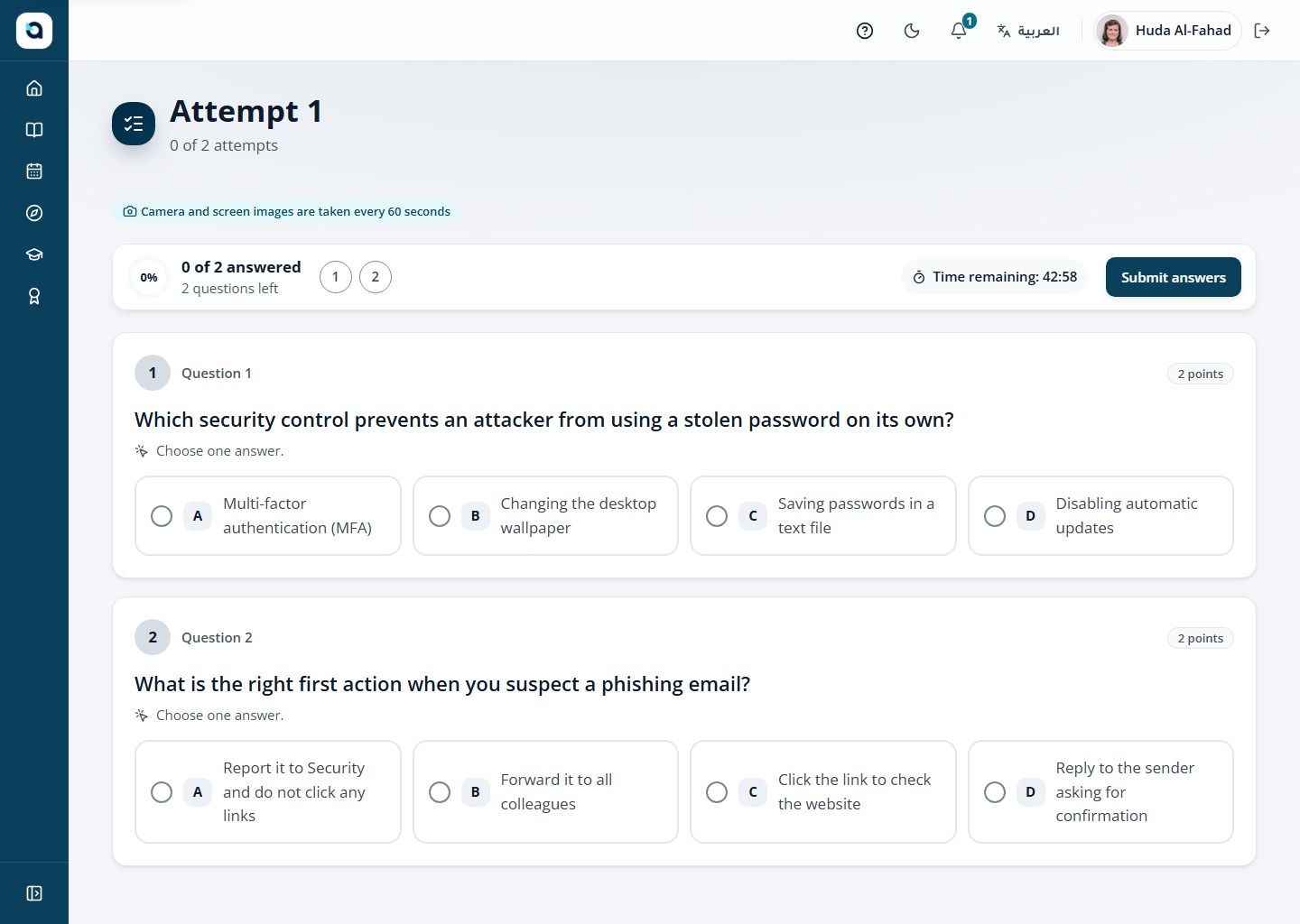Open the calendar icon in sidebar
This screenshot has height=924, width=1300.
[x=34, y=171]
